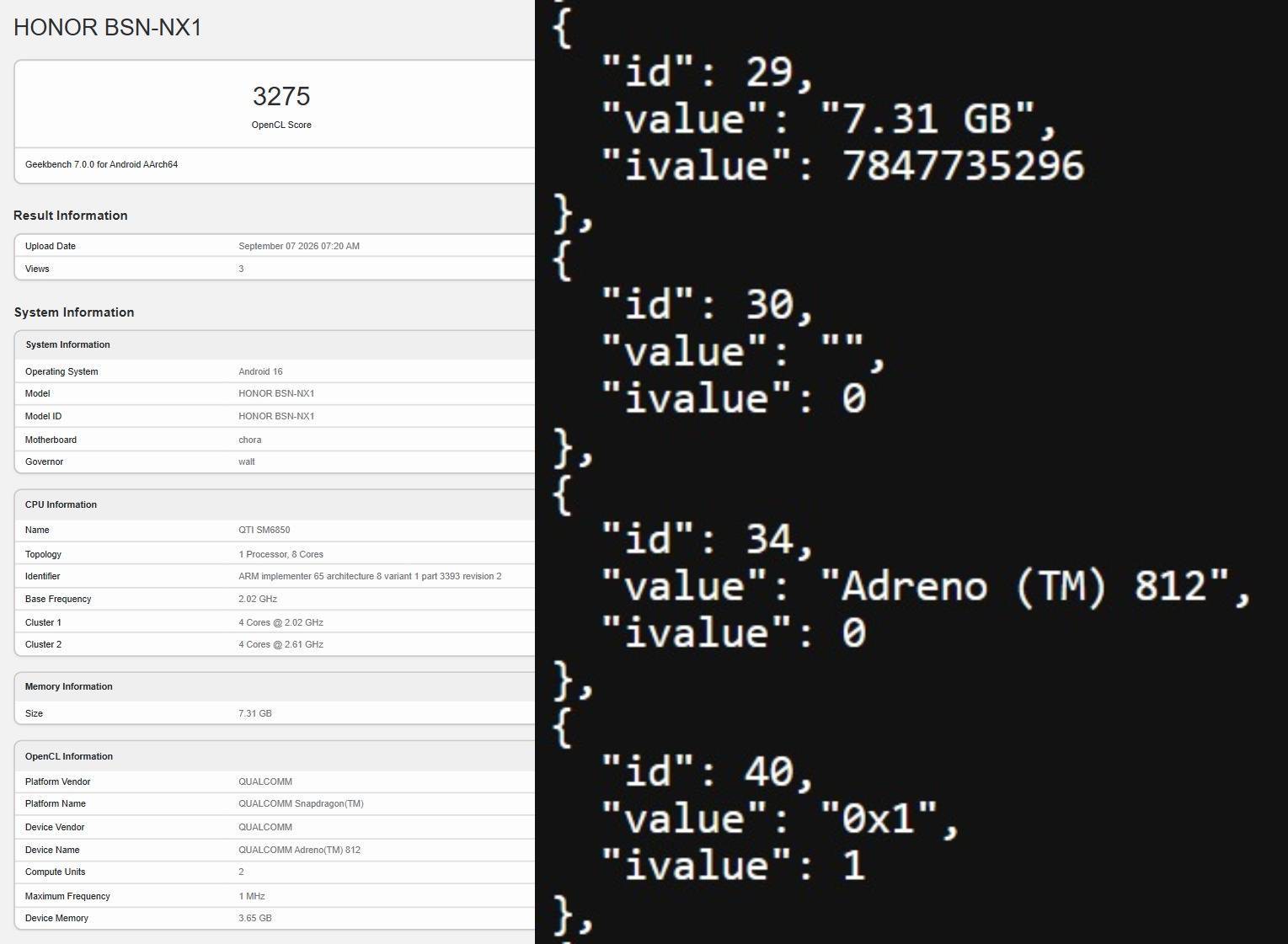Click the "QUALCOMM Snapdragon(TM)" value
Screen dimensions: 1288x944
(301, 803)
